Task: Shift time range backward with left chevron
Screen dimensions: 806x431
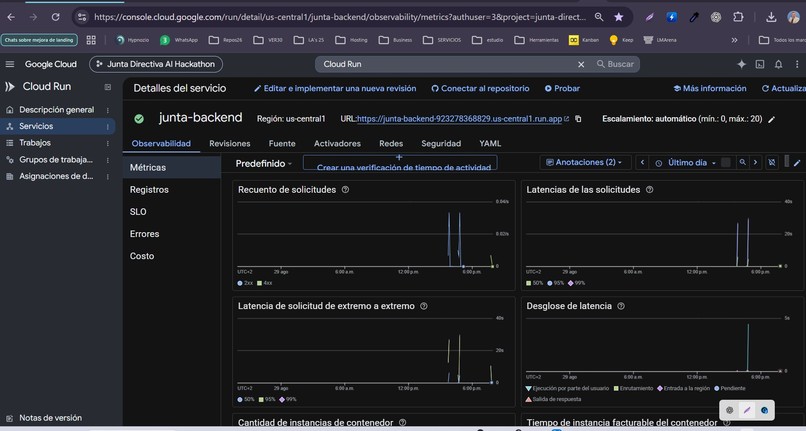Action: 642,163
